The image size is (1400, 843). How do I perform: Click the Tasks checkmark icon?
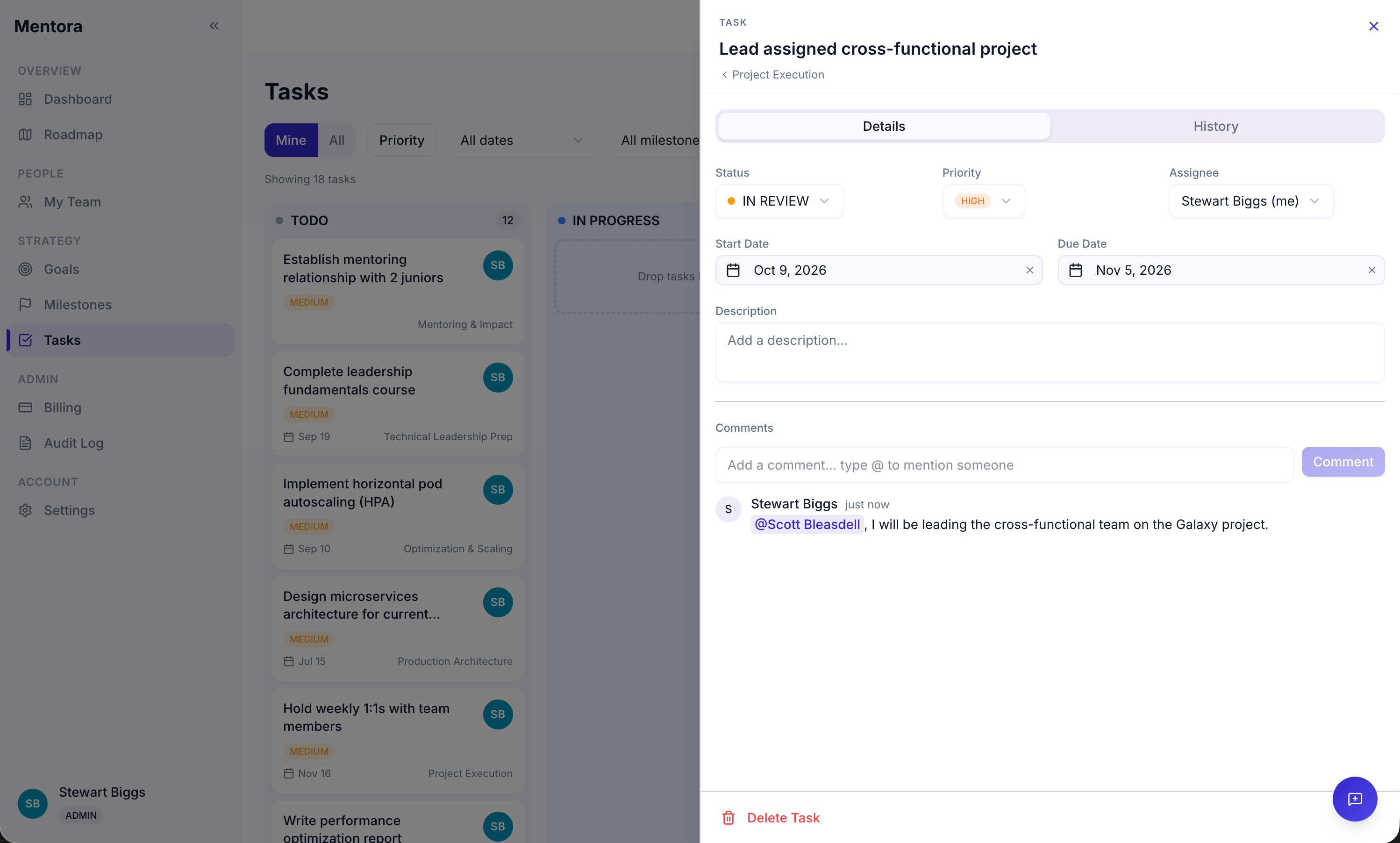(x=25, y=340)
